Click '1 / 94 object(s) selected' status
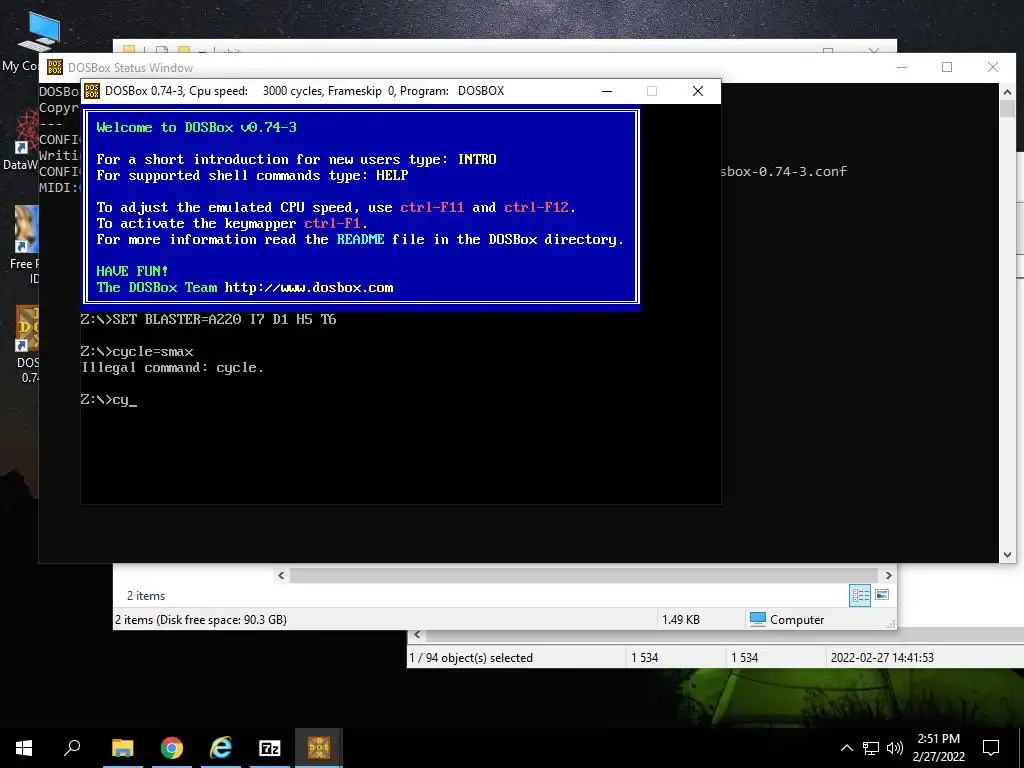 click(x=471, y=658)
